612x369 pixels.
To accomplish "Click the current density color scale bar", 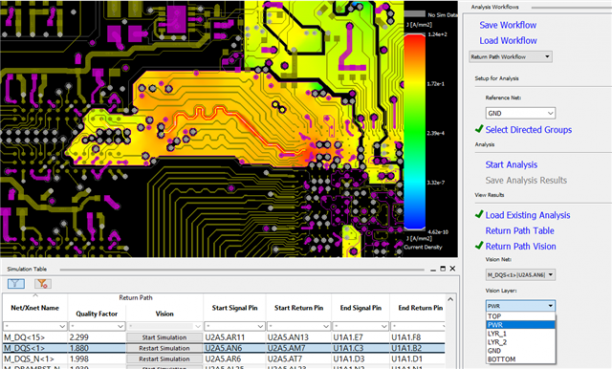I will tap(414, 132).
